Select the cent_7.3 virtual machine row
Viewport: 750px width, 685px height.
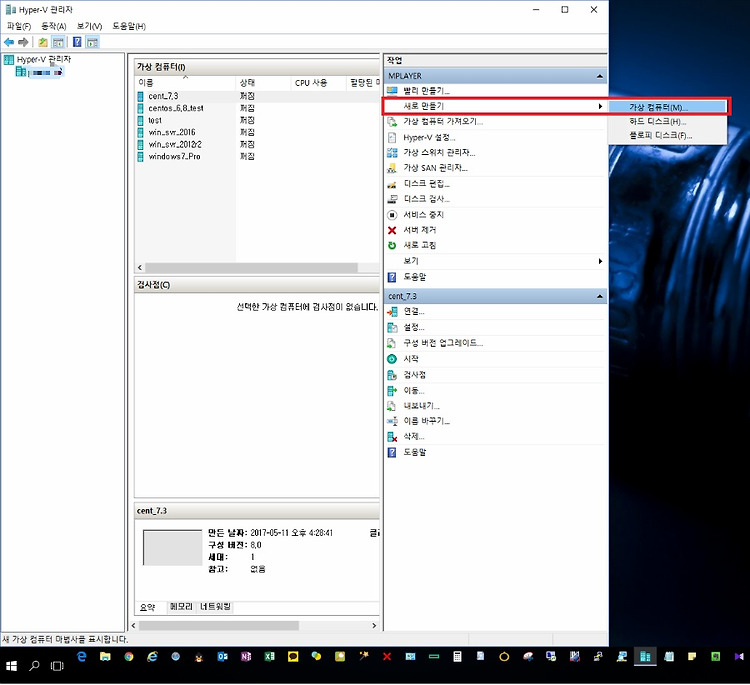[x=257, y=96]
